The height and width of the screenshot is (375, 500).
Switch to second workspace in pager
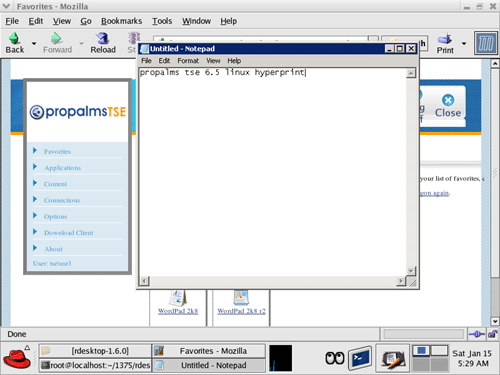point(439,351)
